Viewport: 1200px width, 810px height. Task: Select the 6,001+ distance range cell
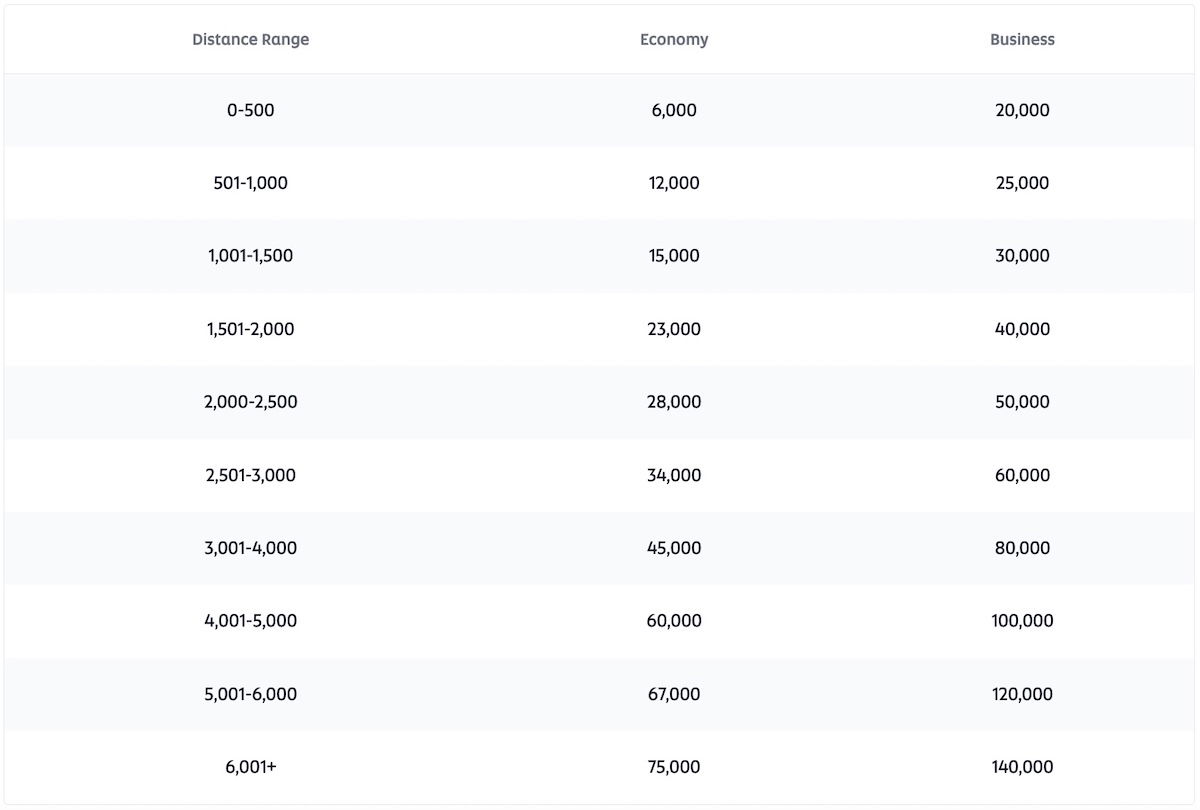click(250, 767)
